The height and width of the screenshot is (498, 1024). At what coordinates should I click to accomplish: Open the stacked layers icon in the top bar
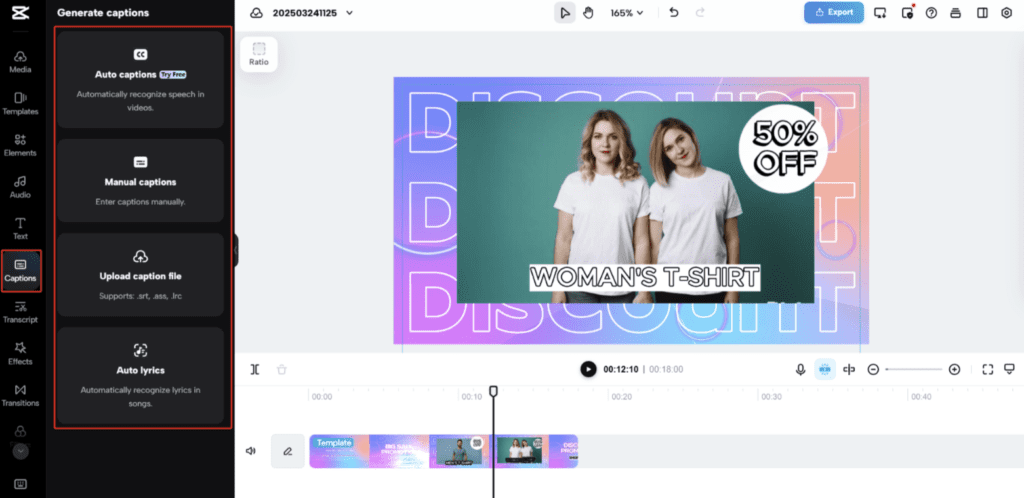tap(956, 12)
